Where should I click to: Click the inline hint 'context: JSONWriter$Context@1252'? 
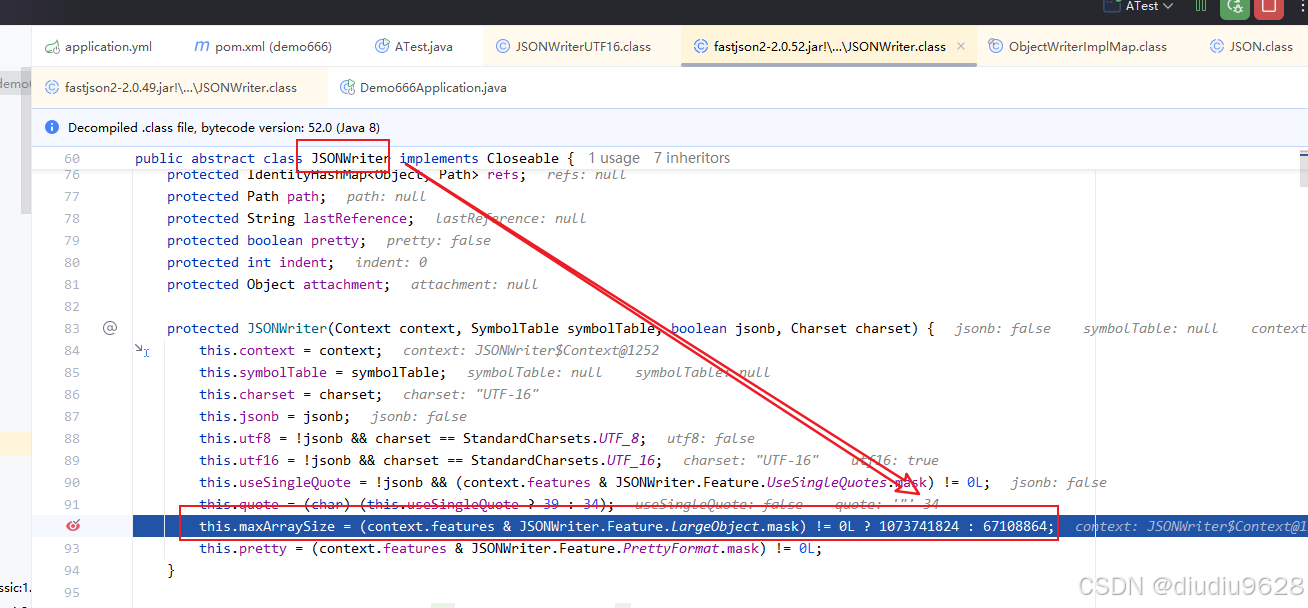tap(531, 350)
